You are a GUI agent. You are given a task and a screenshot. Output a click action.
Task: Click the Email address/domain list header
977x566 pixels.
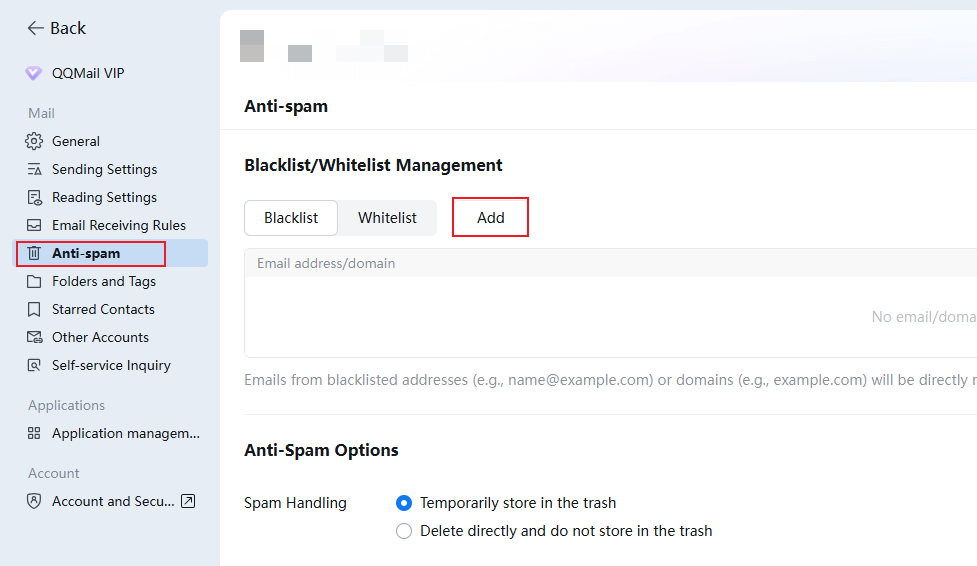click(326, 263)
